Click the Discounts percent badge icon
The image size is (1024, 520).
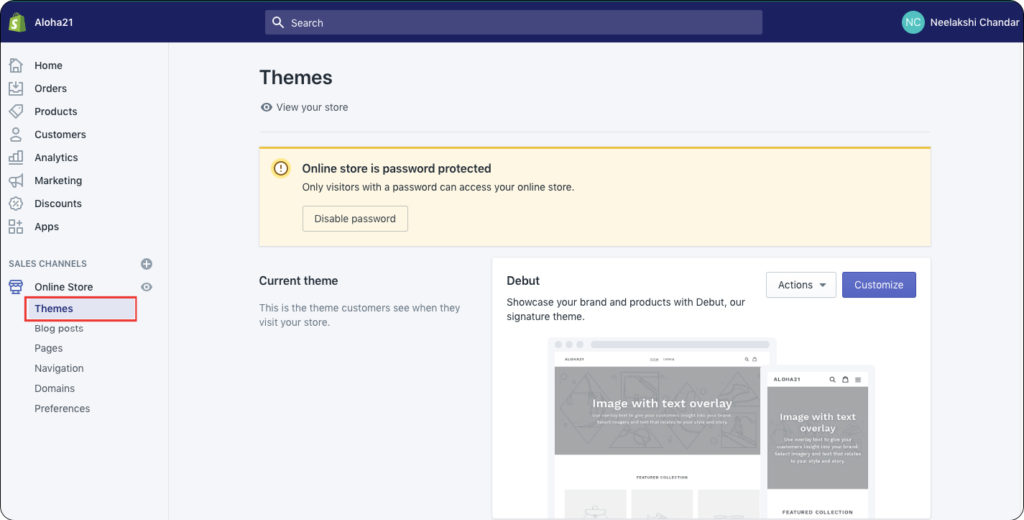[16, 203]
